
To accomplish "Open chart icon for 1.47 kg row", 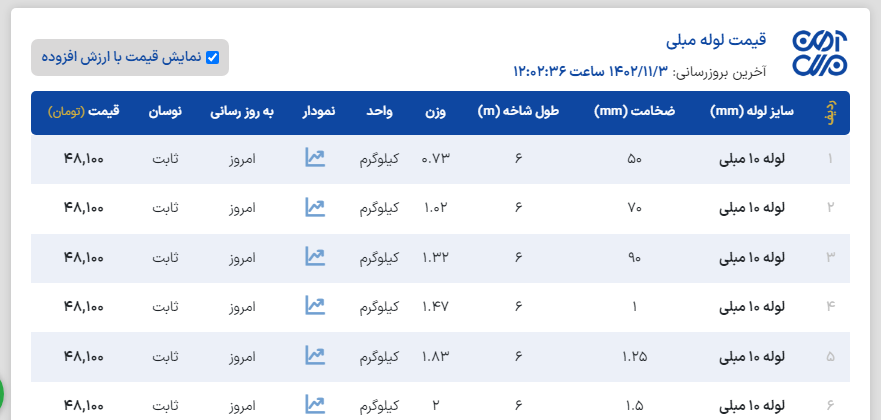I will click(316, 306).
